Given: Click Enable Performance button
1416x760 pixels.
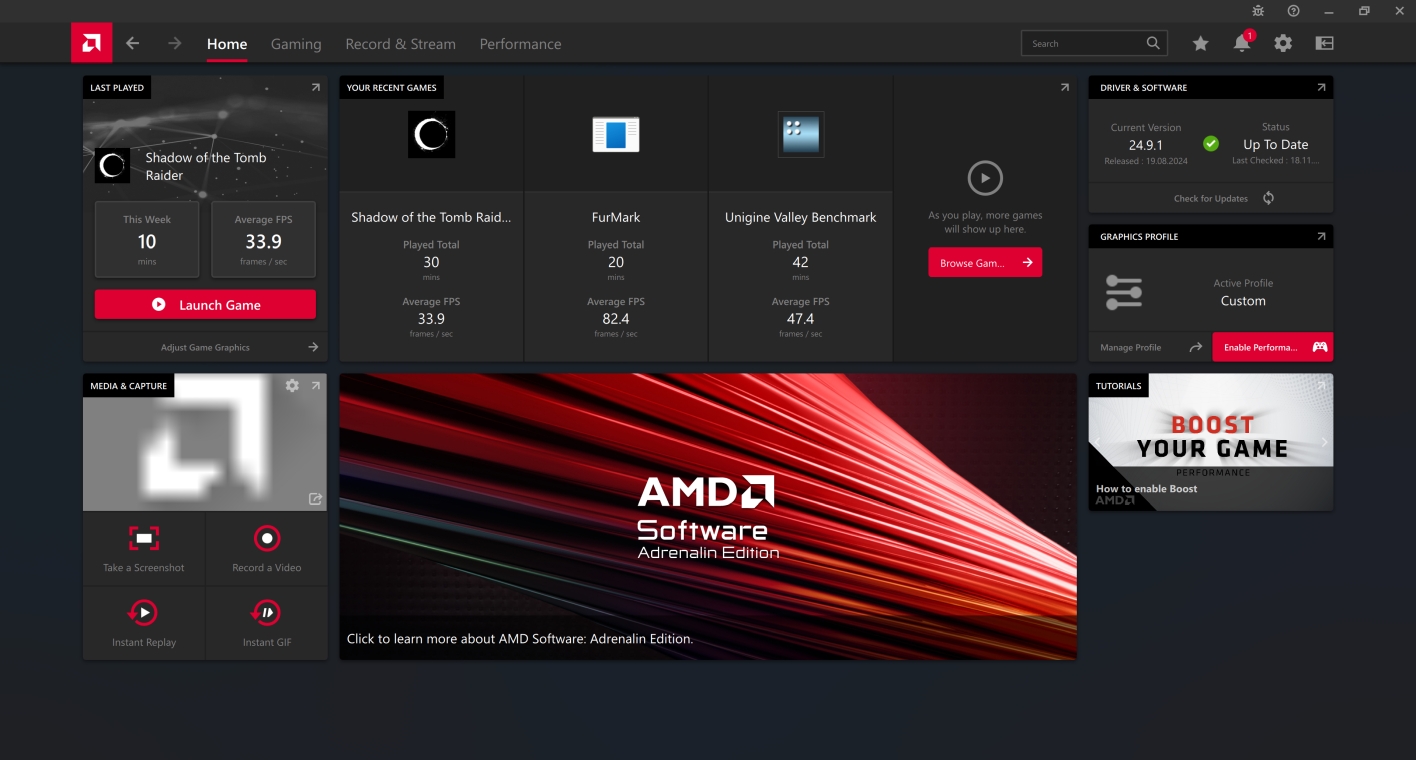Looking at the screenshot, I should click(x=1273, y=347).
